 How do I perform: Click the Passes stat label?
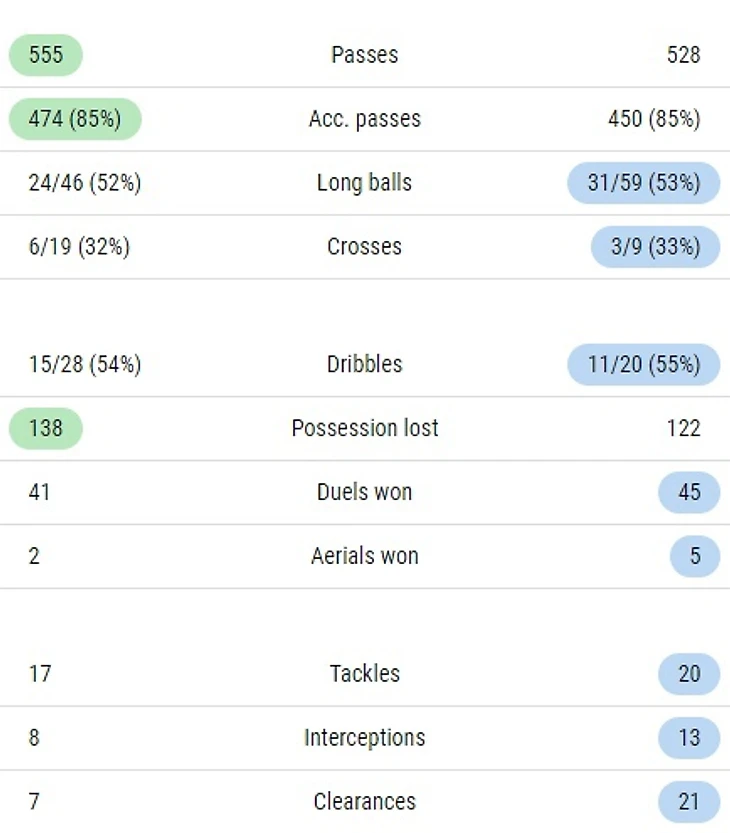tap(364, 55)
